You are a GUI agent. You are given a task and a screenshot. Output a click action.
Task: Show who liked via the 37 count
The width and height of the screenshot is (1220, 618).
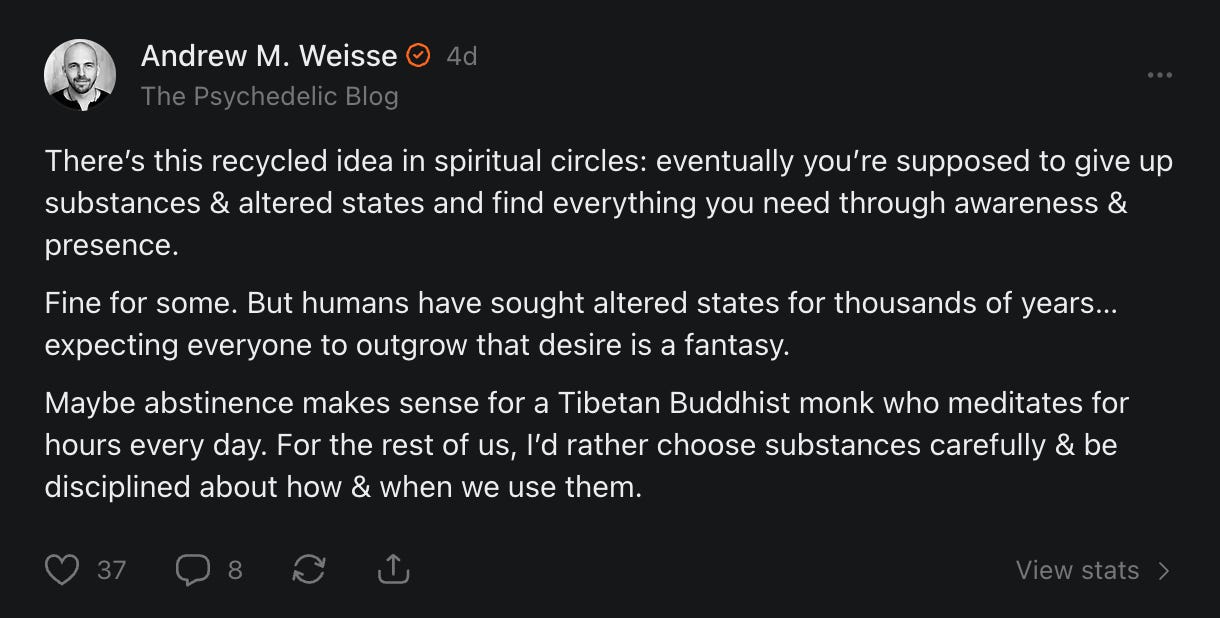tap(112, 570)
